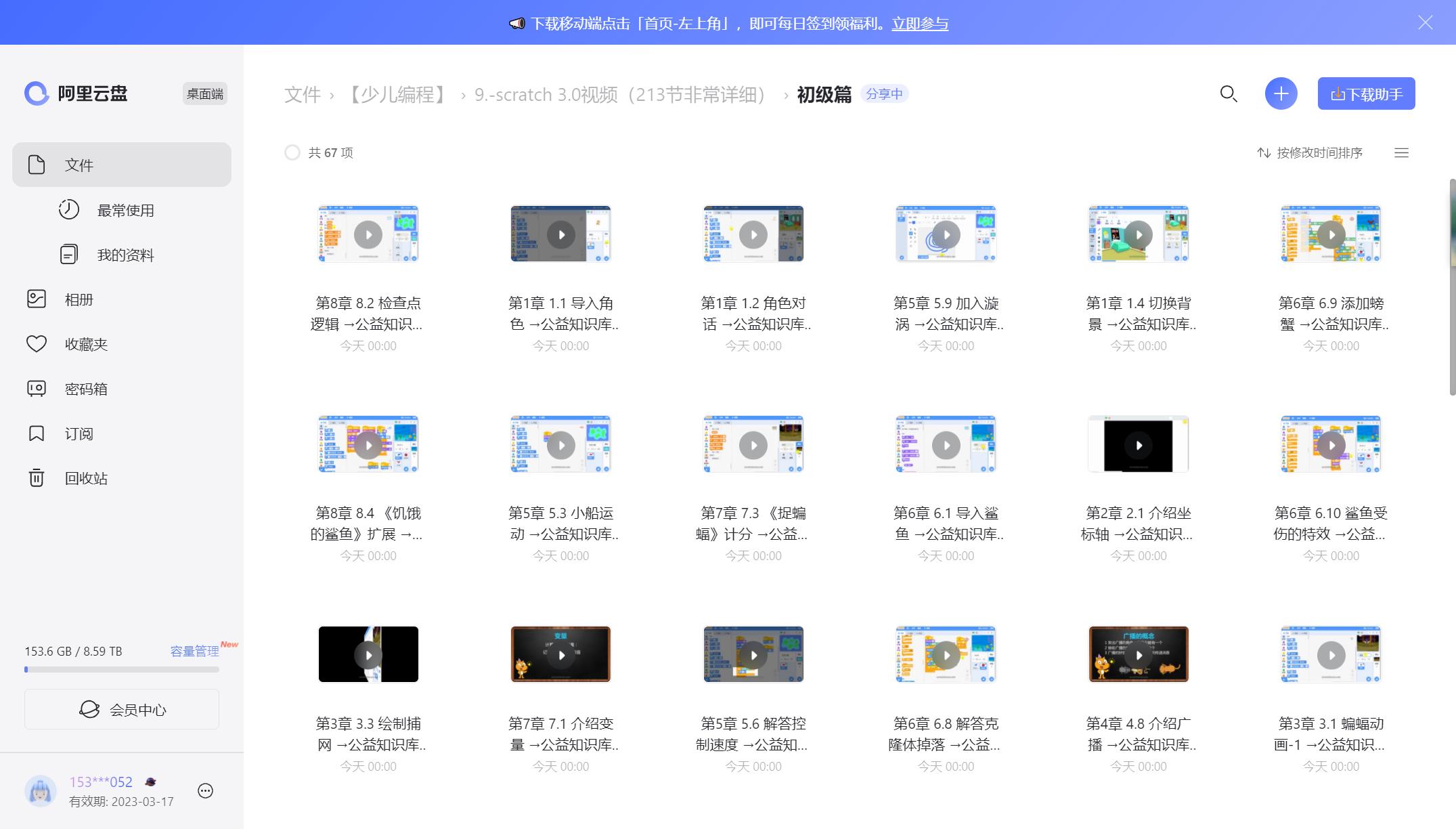
Task: Switch to list view layout icon
Action: (1401, 153)
